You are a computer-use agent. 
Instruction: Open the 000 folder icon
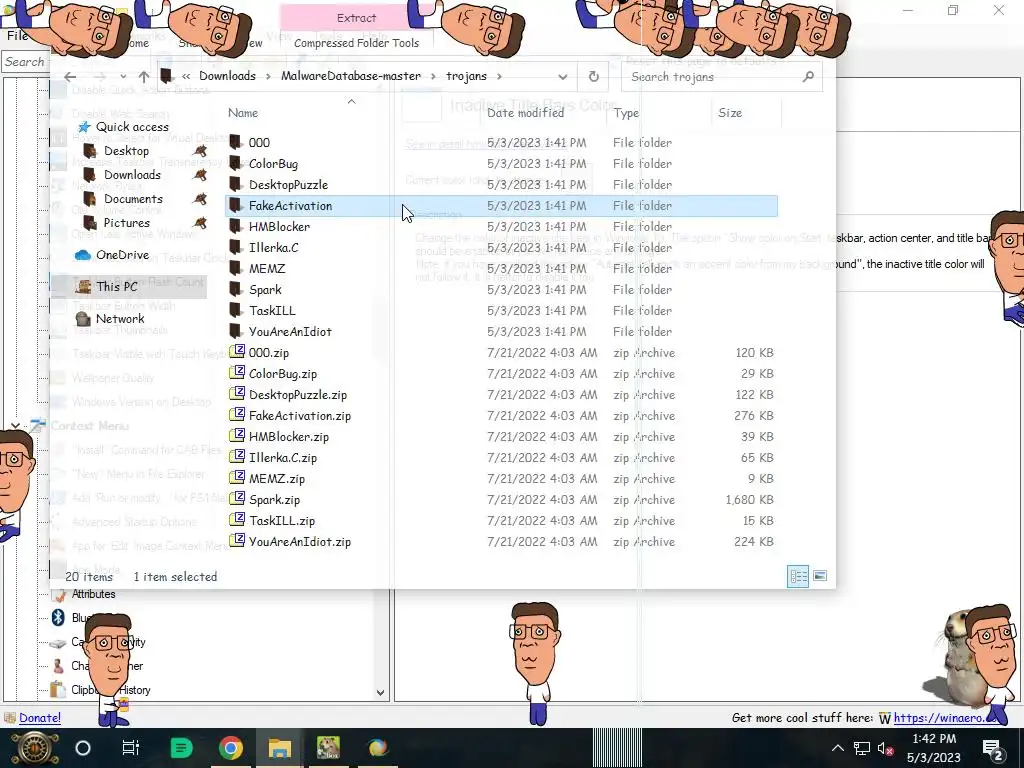click(x=236, y=142)
